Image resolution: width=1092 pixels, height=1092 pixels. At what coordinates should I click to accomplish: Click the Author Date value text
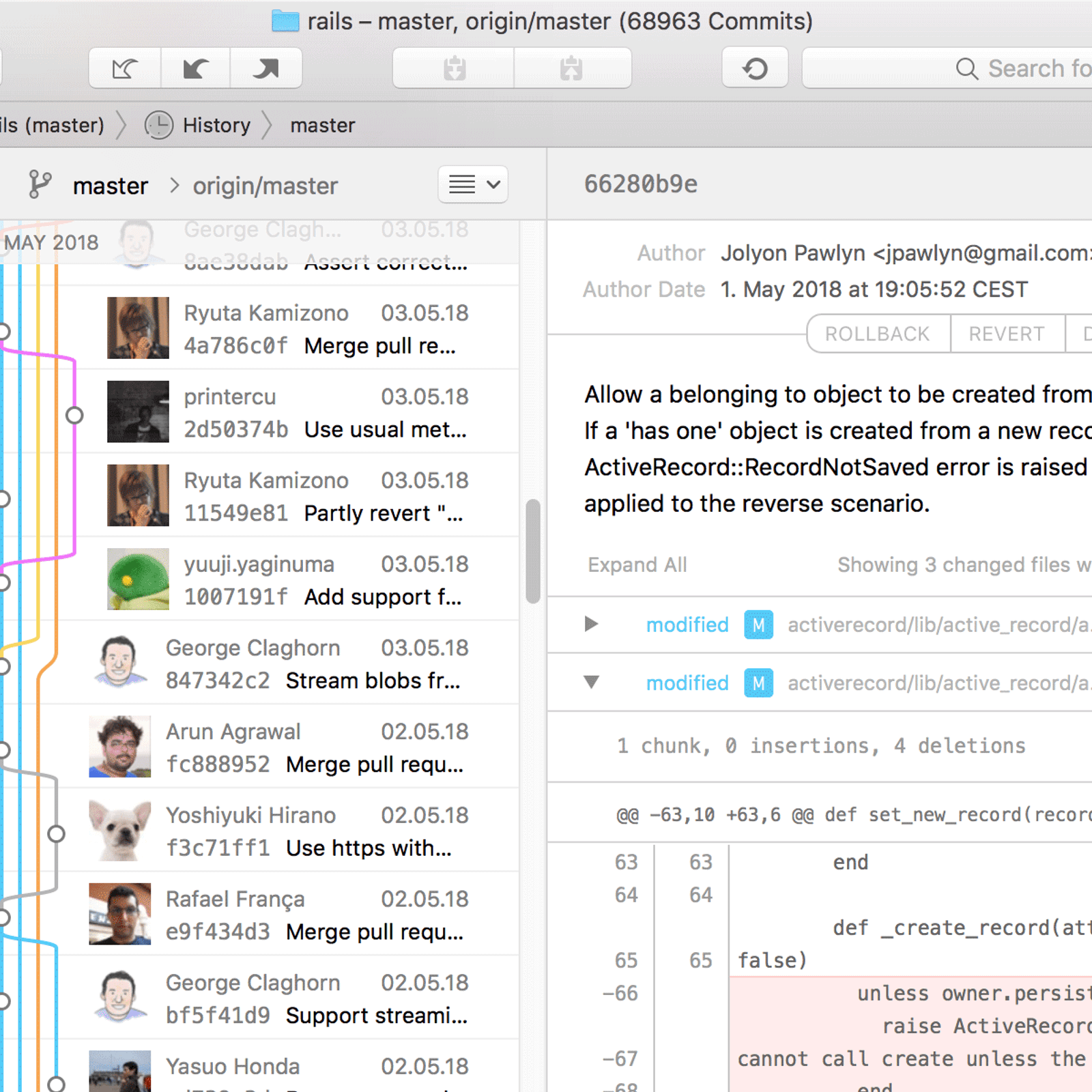pos(874,289)
